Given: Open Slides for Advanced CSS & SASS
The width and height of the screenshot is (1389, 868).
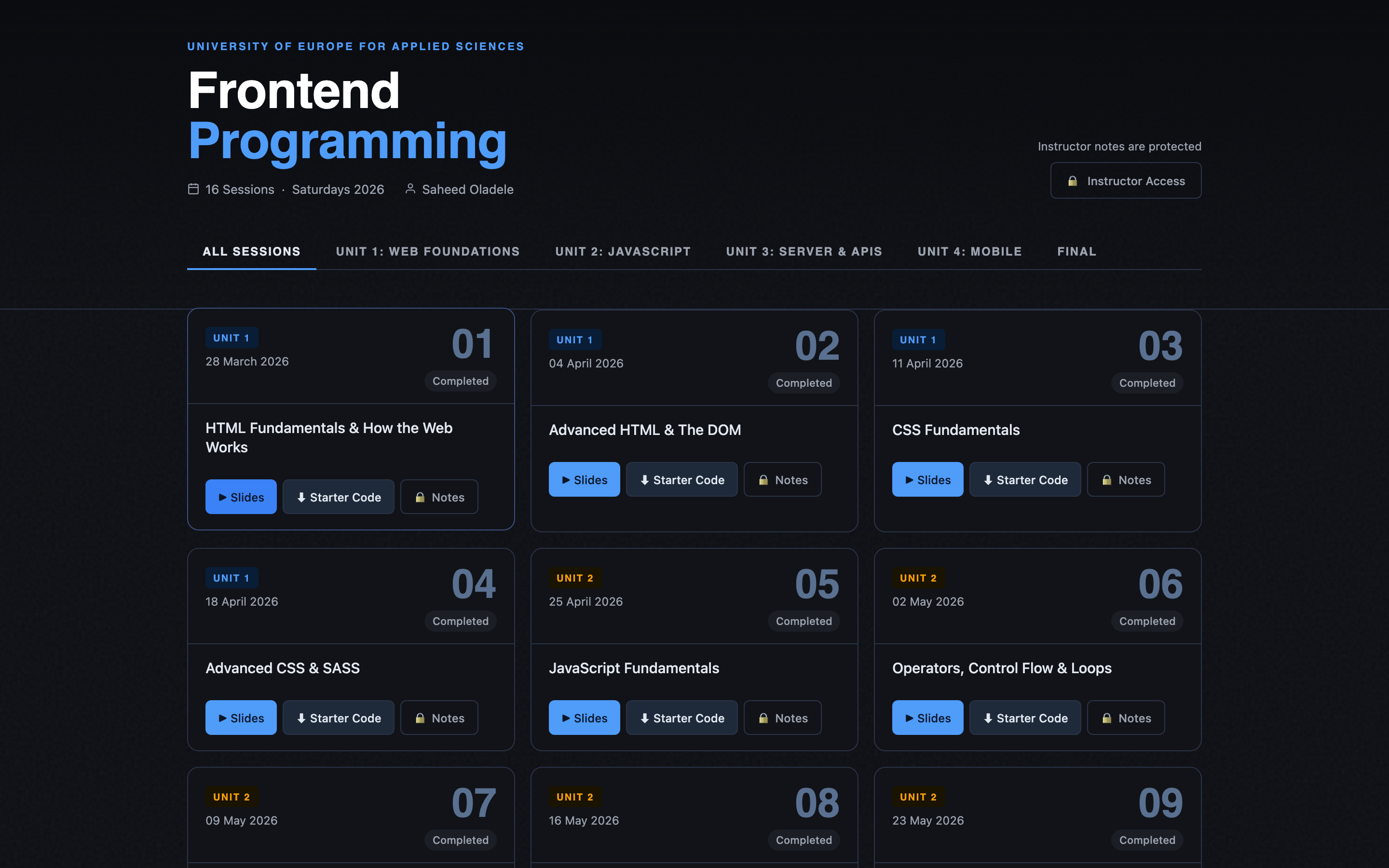Looking at the screenshot, I should point(241,718).
